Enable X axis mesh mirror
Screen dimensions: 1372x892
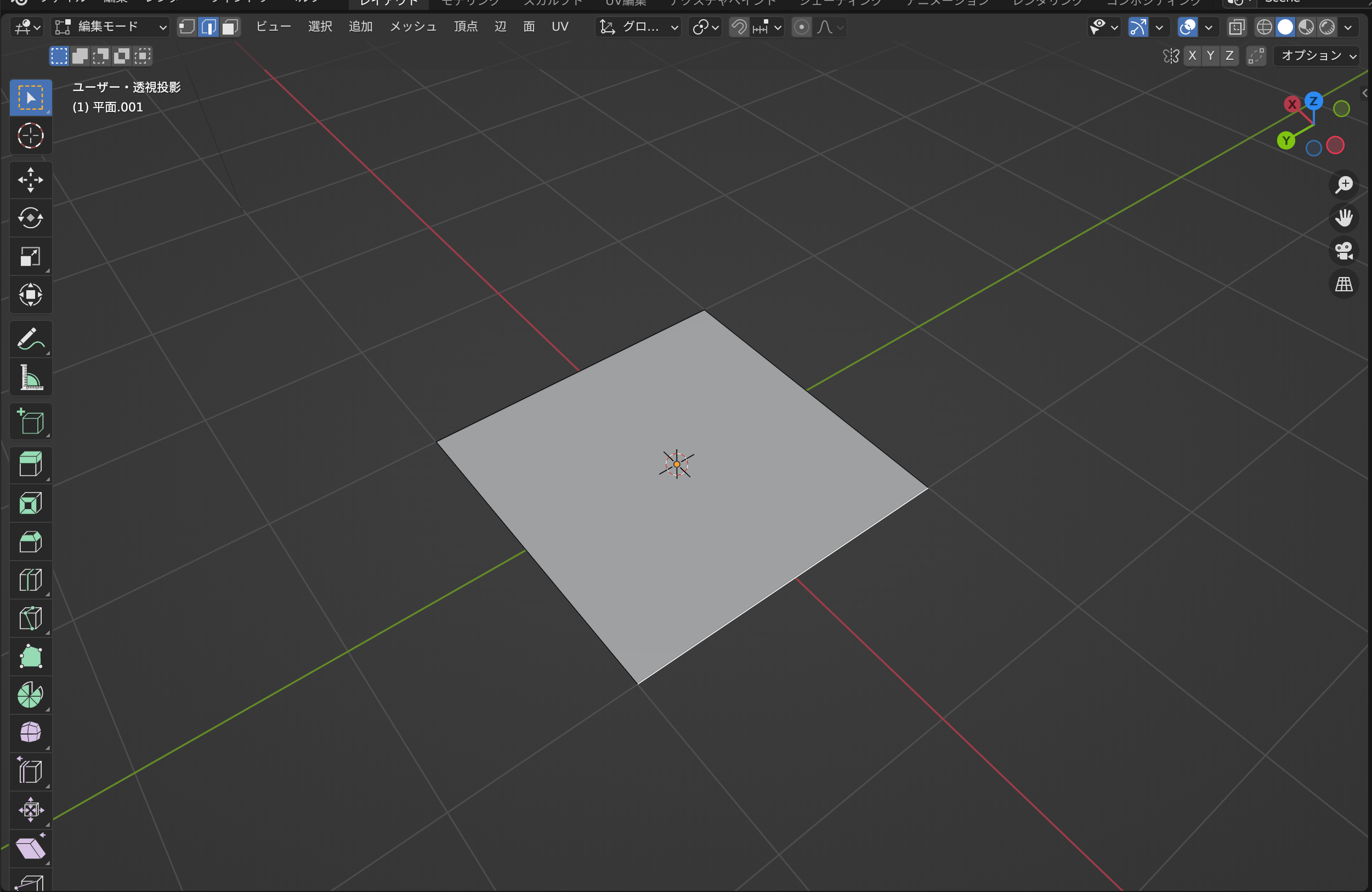coord(1193,55)
